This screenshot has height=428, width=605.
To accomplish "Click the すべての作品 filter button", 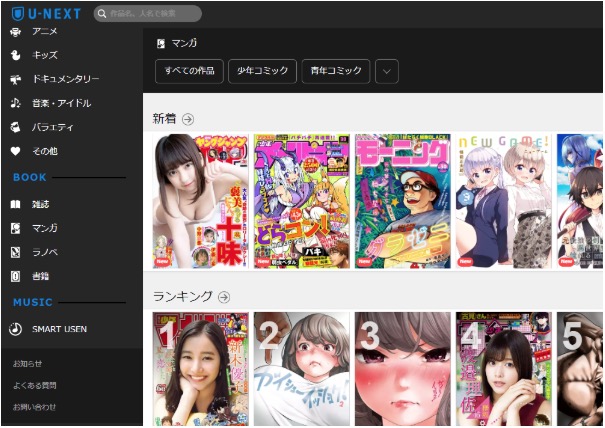I will tap(189, 71).
